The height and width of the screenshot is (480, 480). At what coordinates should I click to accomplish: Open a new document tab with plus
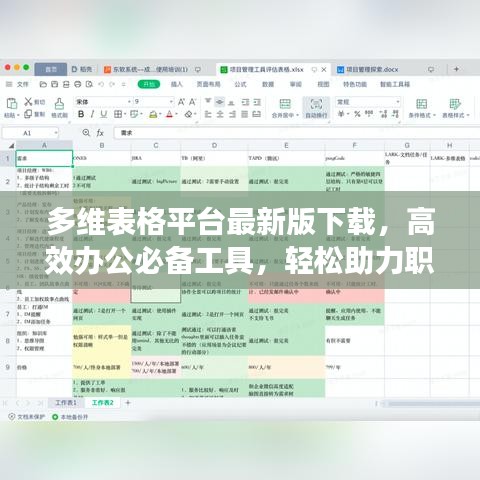pyautogui.click(x=456, y=69)
